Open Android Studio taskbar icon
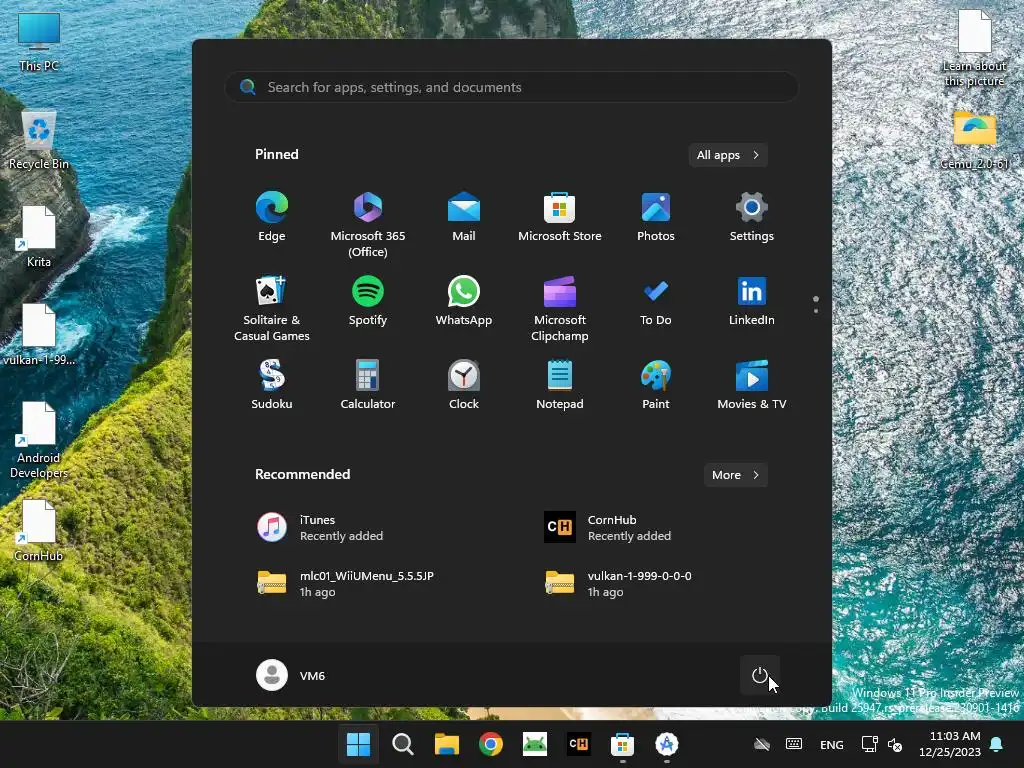Screen dimensions: 1024x768 point(534,744)
